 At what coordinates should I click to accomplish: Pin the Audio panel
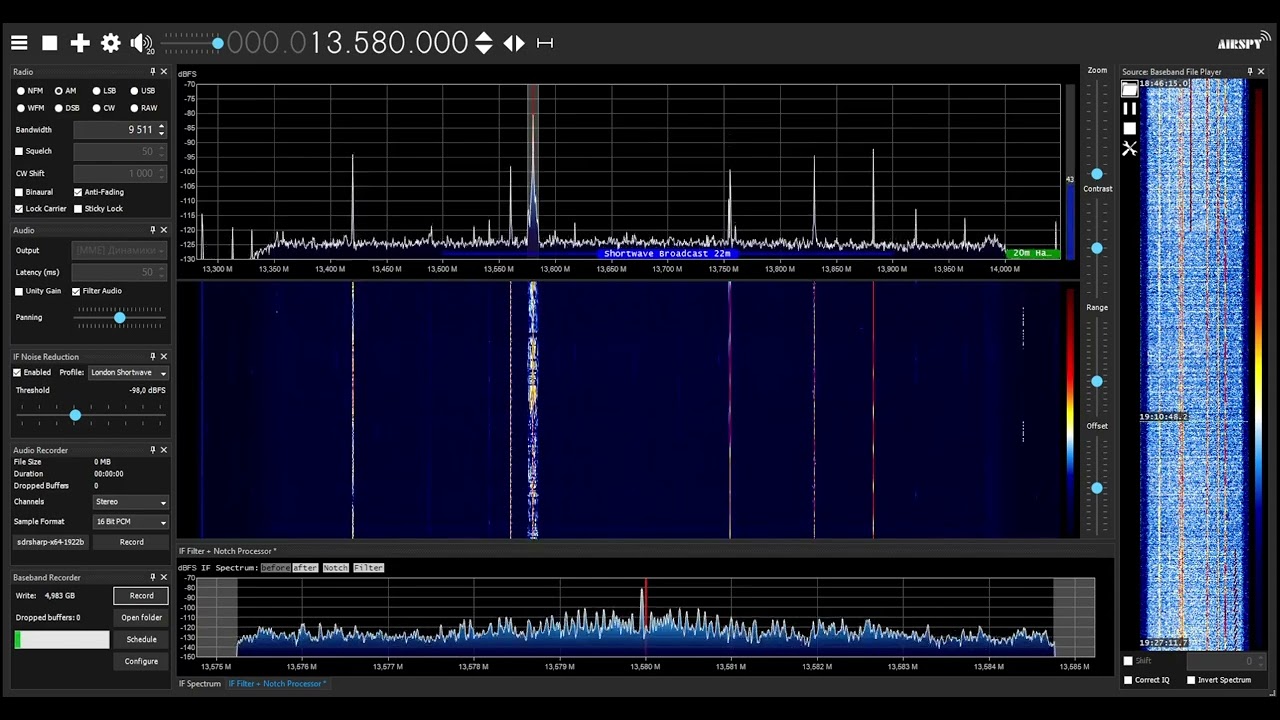(153, 230)
